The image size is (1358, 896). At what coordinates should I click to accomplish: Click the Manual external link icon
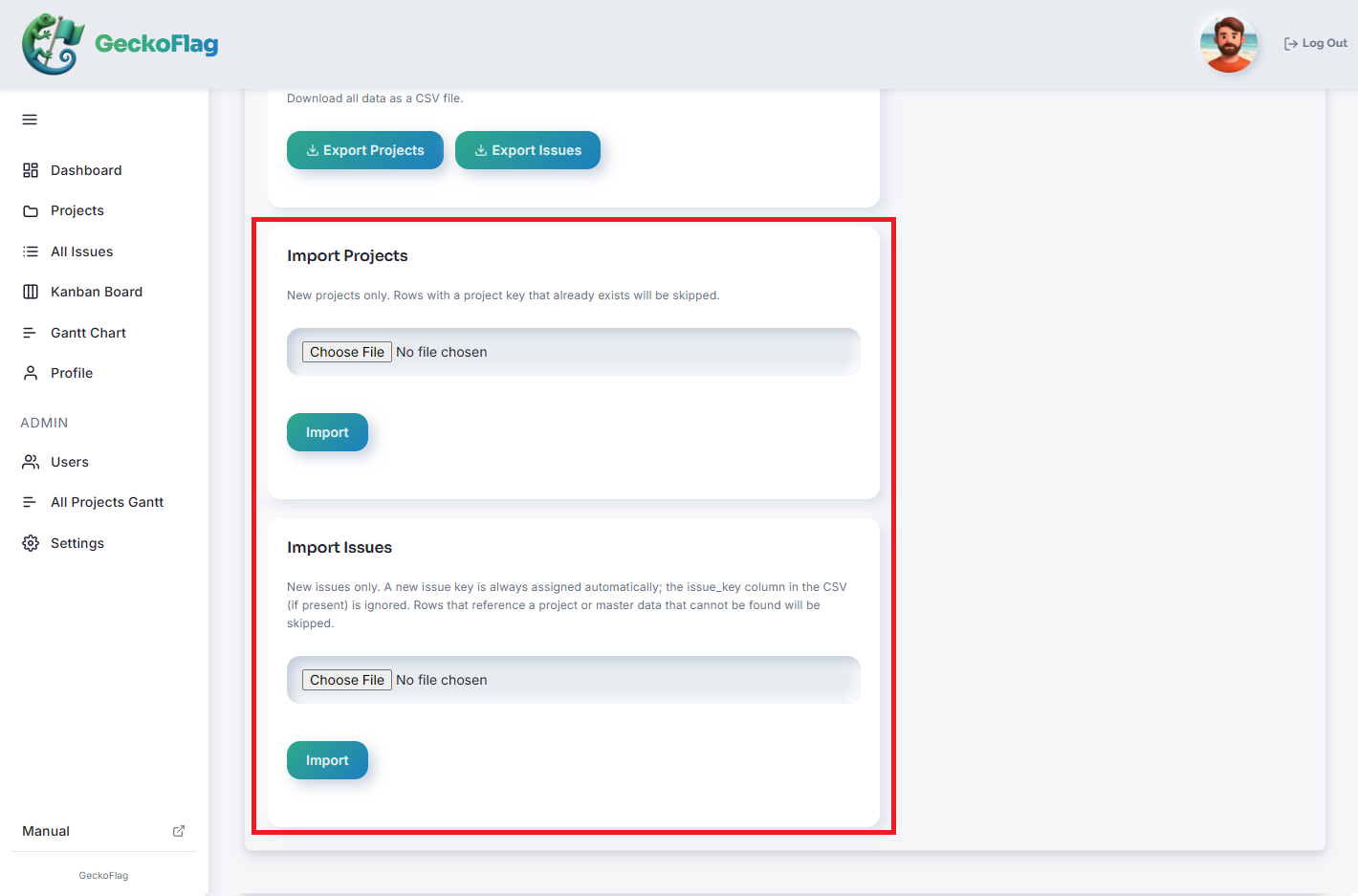pyautogui.click(x=179, y=831)
